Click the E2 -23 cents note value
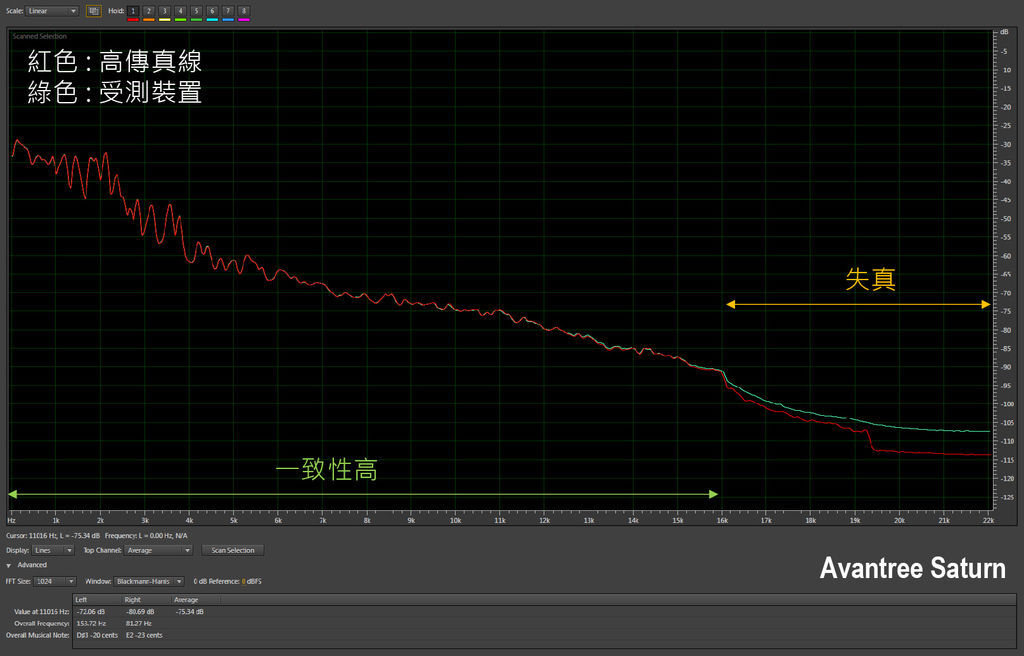1024x656 pixels. click(144, 635)
